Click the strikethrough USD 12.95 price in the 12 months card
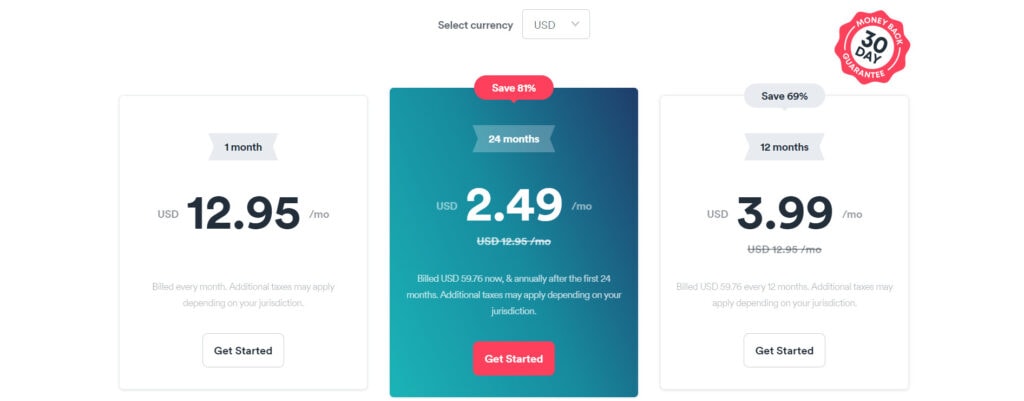1024x401 pixels. 784,249
